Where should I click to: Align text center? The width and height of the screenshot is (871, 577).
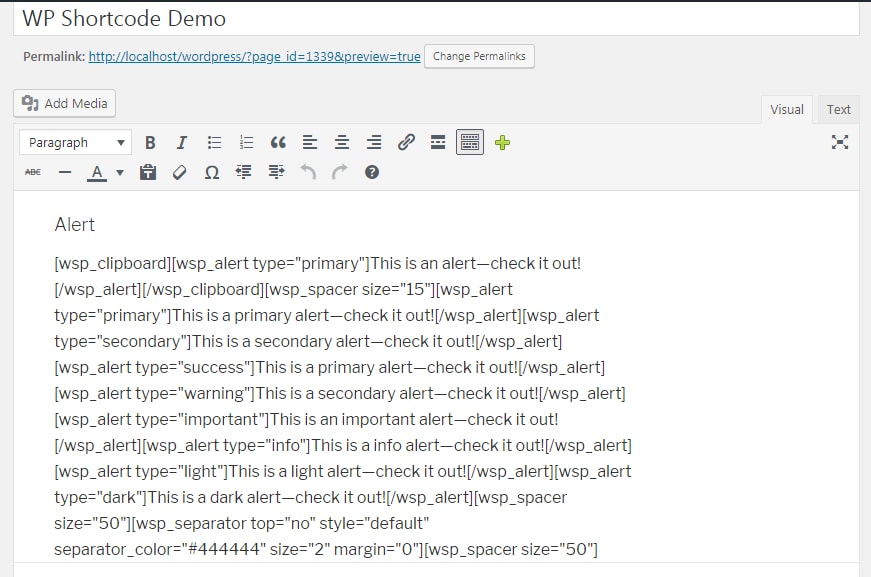click(342, 143)
